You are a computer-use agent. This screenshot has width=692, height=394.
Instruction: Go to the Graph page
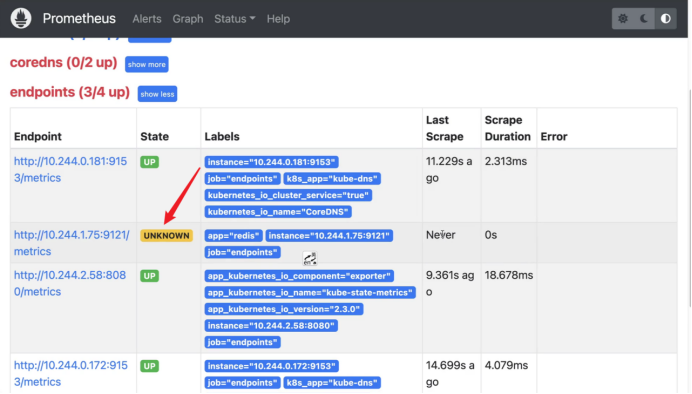188,19
